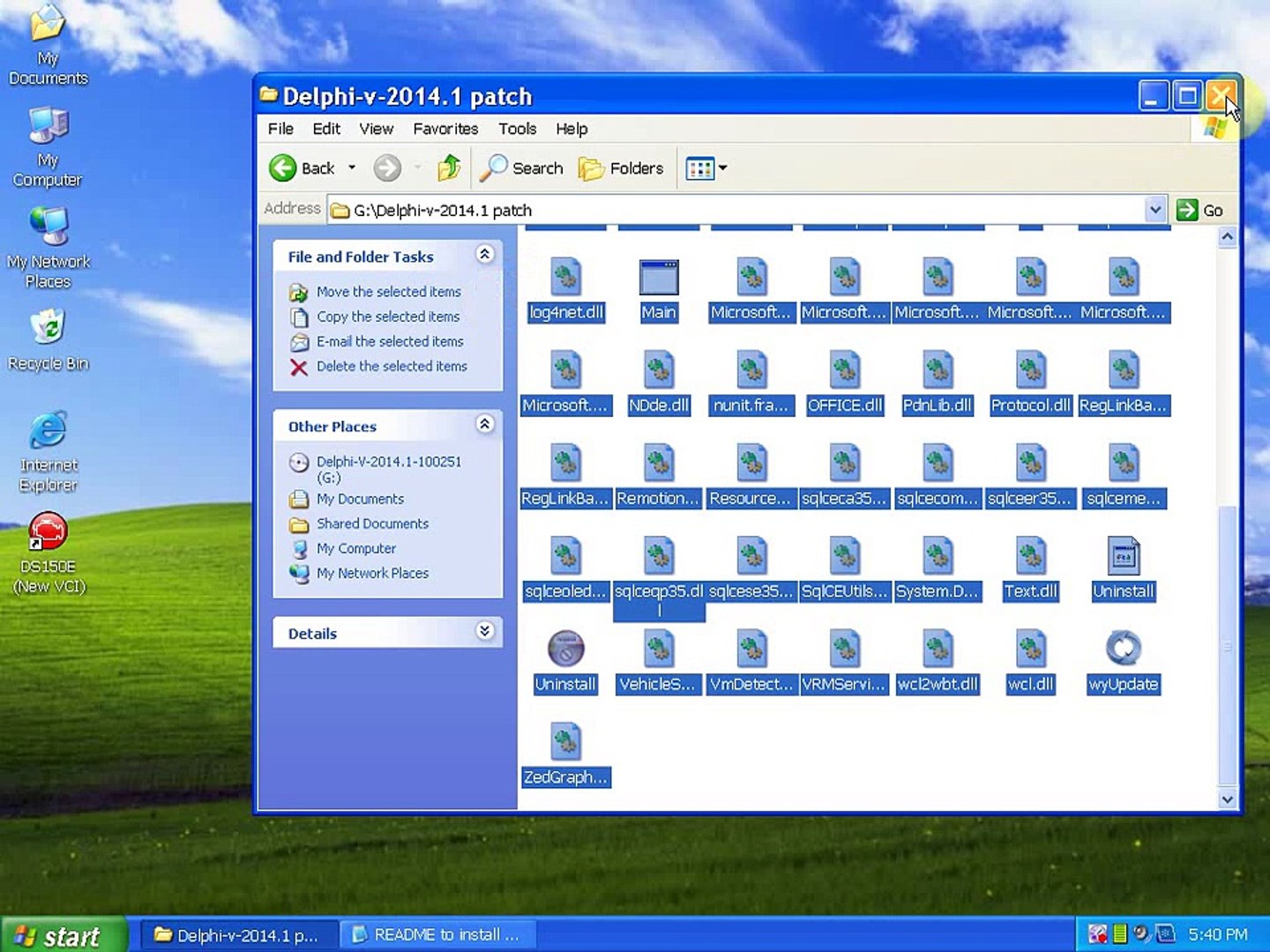The height and width of the screenshot is (952, 1270).
Task: Click the file list scroll down arrow
Action: tap(1227, 799)
